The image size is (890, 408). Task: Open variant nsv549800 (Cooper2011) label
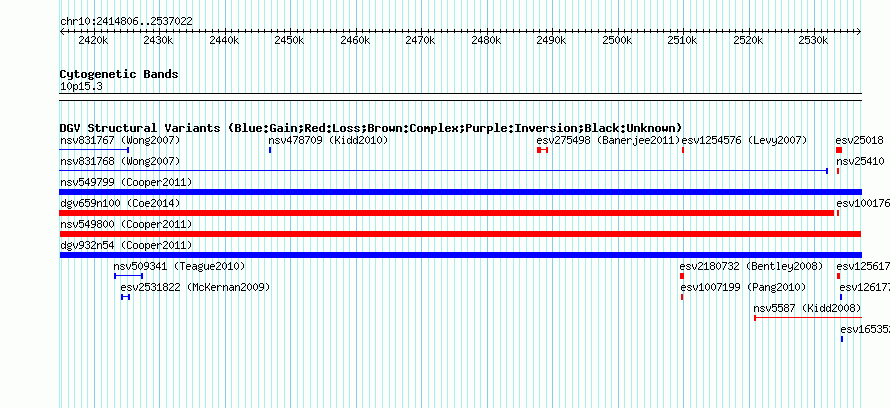pos(126,224)
